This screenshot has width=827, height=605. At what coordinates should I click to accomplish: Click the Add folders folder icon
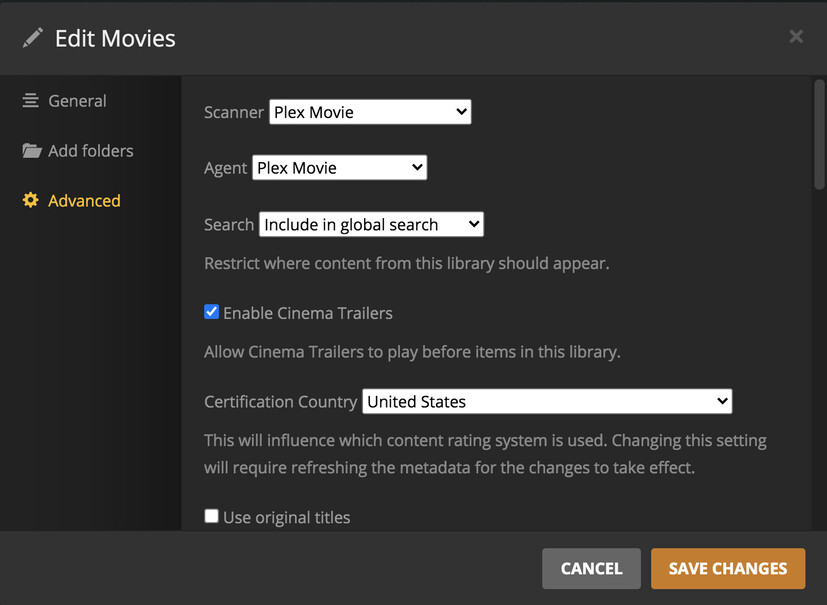click(31, 151)
